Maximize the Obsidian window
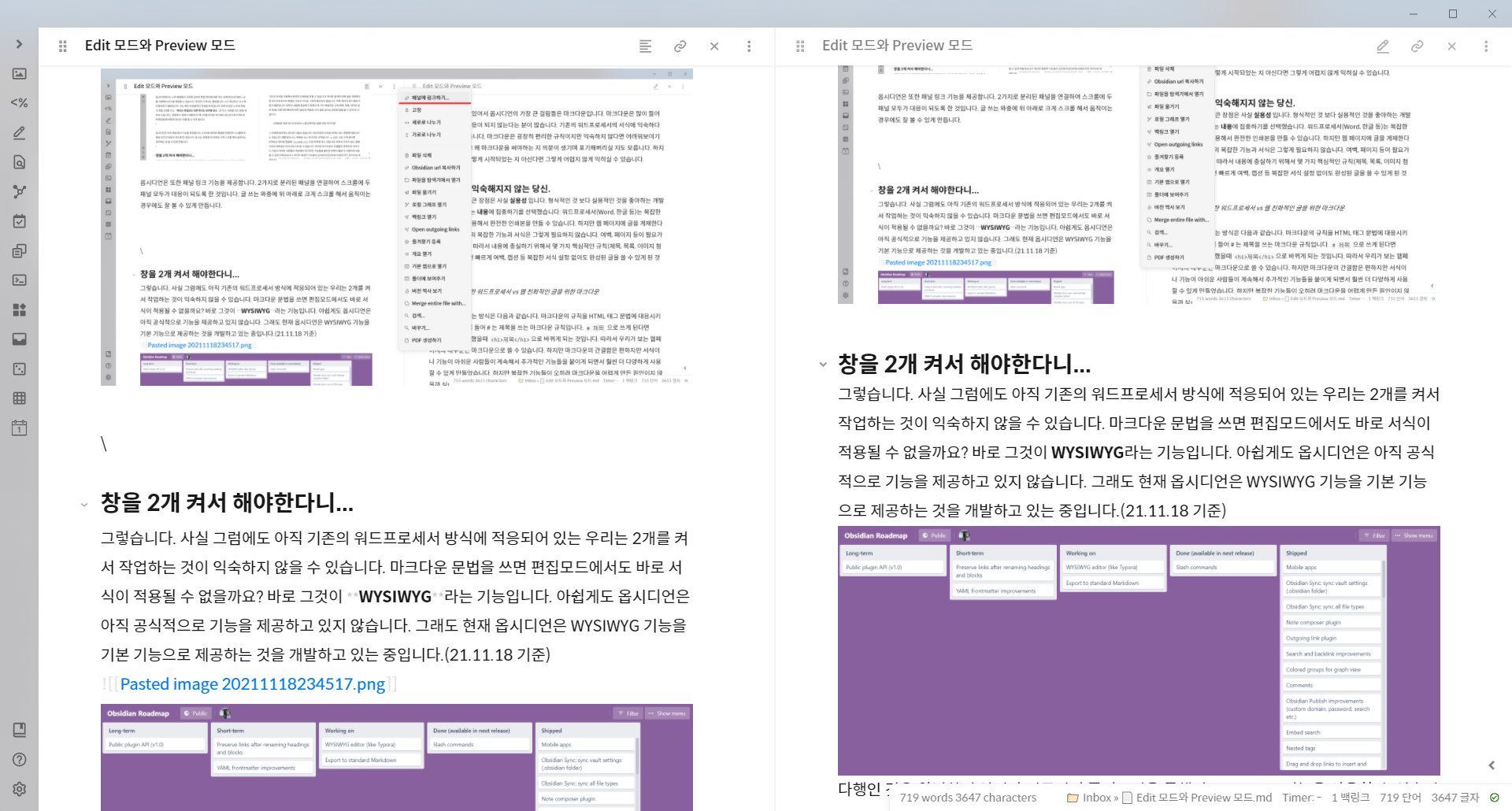This screenshot has height=811, width=1512. (1453, 13)
